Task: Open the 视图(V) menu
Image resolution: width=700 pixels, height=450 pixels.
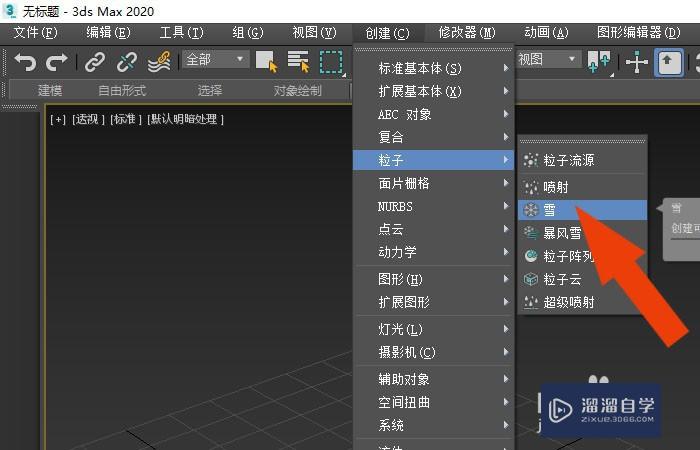Action: (314, 33)
